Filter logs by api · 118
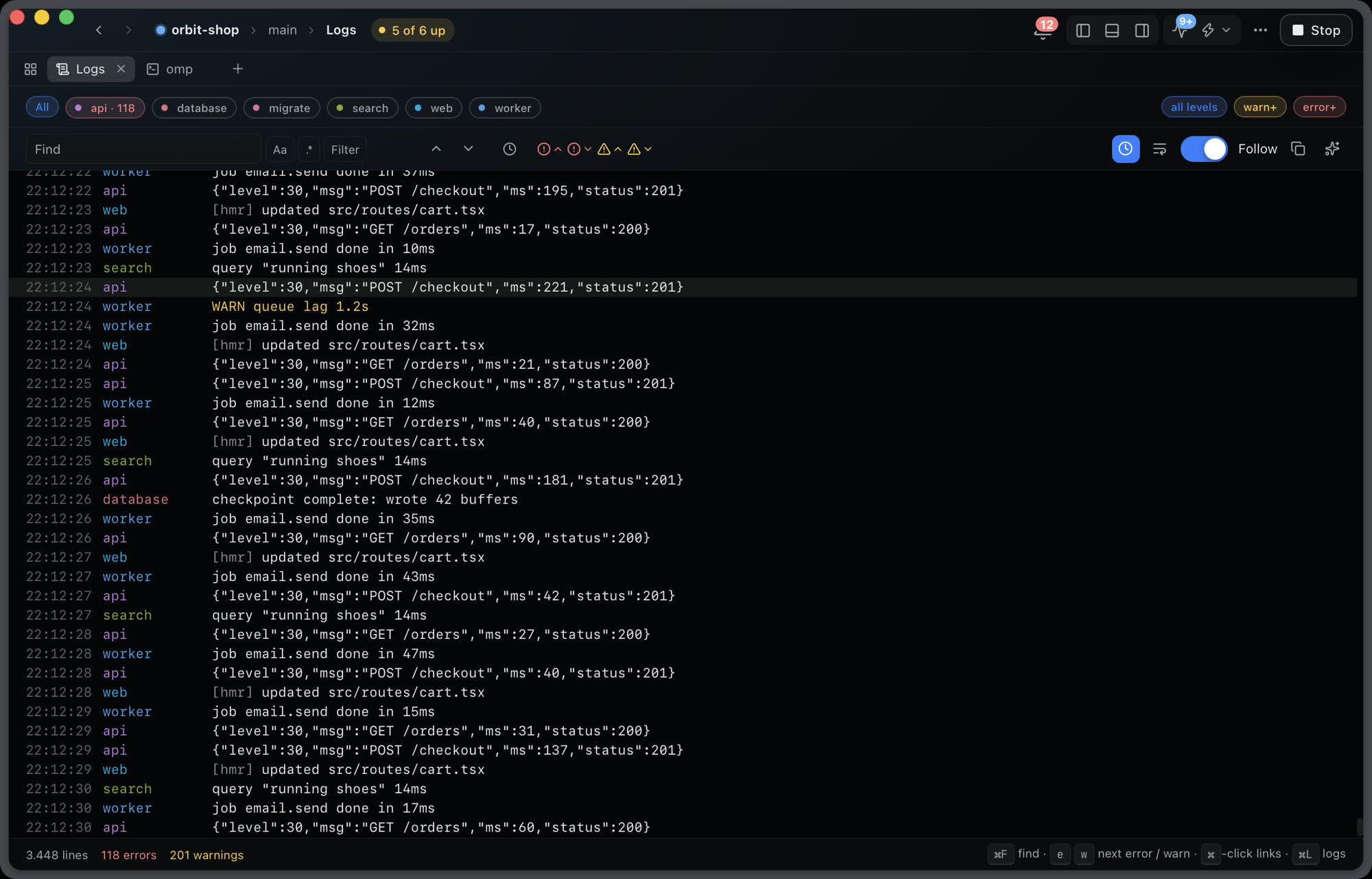Screen dimensions: 1372x879 click(105, 108)
